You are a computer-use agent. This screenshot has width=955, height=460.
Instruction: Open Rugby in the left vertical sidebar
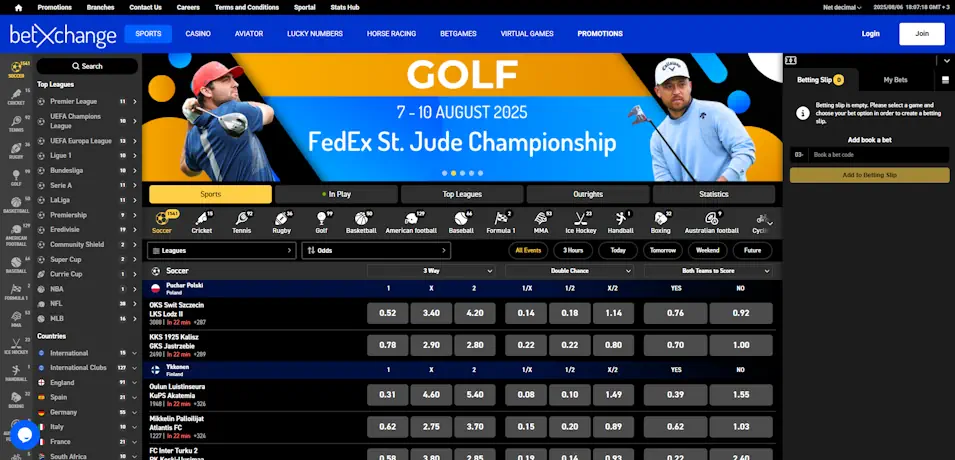[16, 152]
